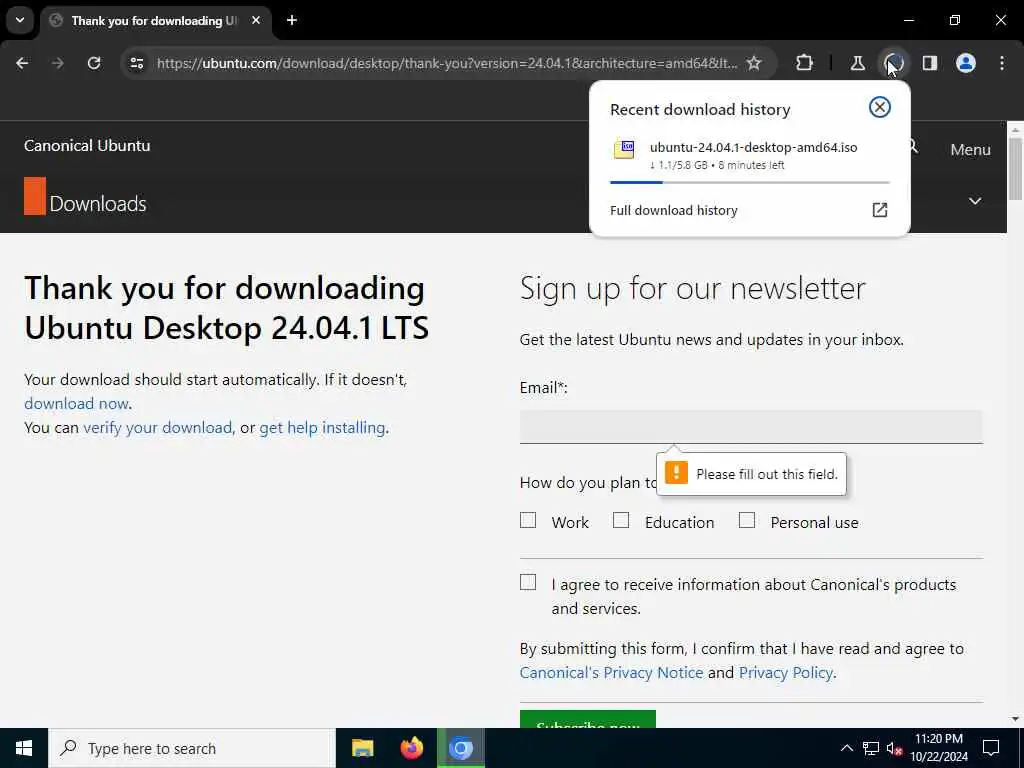The image size is (1024, 768).
Task: Click the ISO file icon in downloads
Action: click(x=624, y=150)
